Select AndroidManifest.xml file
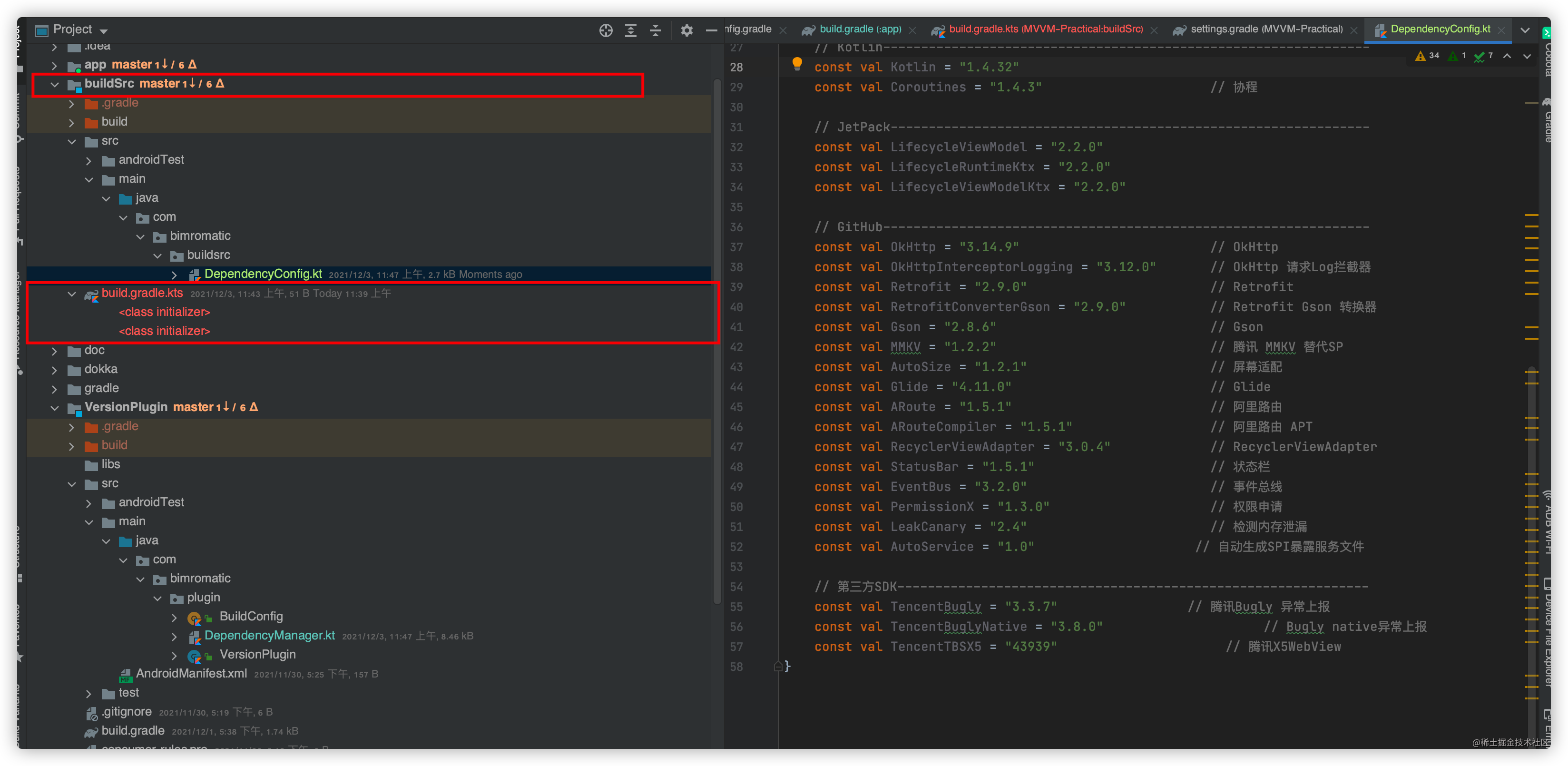1568x766 pixels. pos(191,673)
